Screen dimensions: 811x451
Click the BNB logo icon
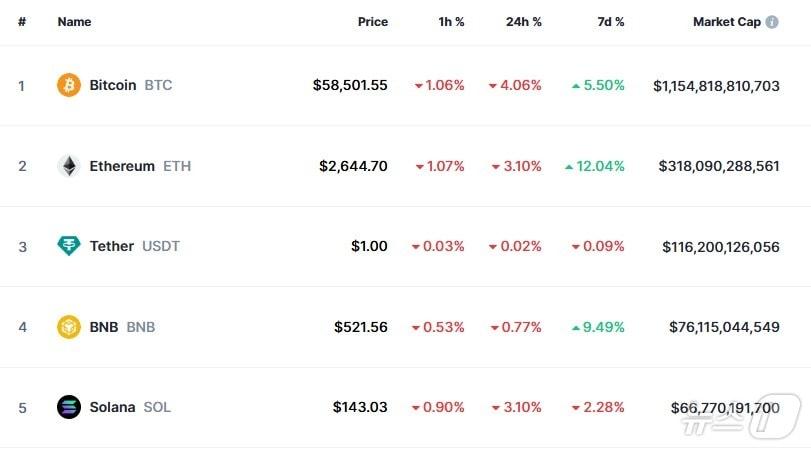[68, 327]
